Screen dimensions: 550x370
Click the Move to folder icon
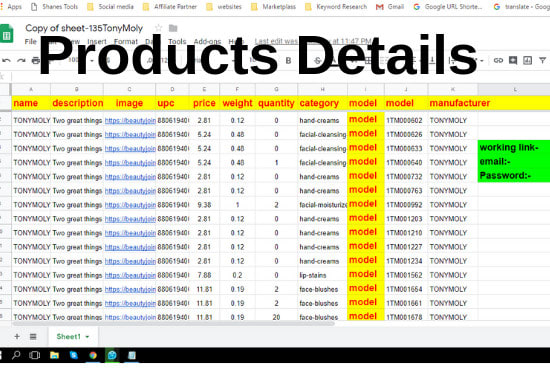[173, 28]
